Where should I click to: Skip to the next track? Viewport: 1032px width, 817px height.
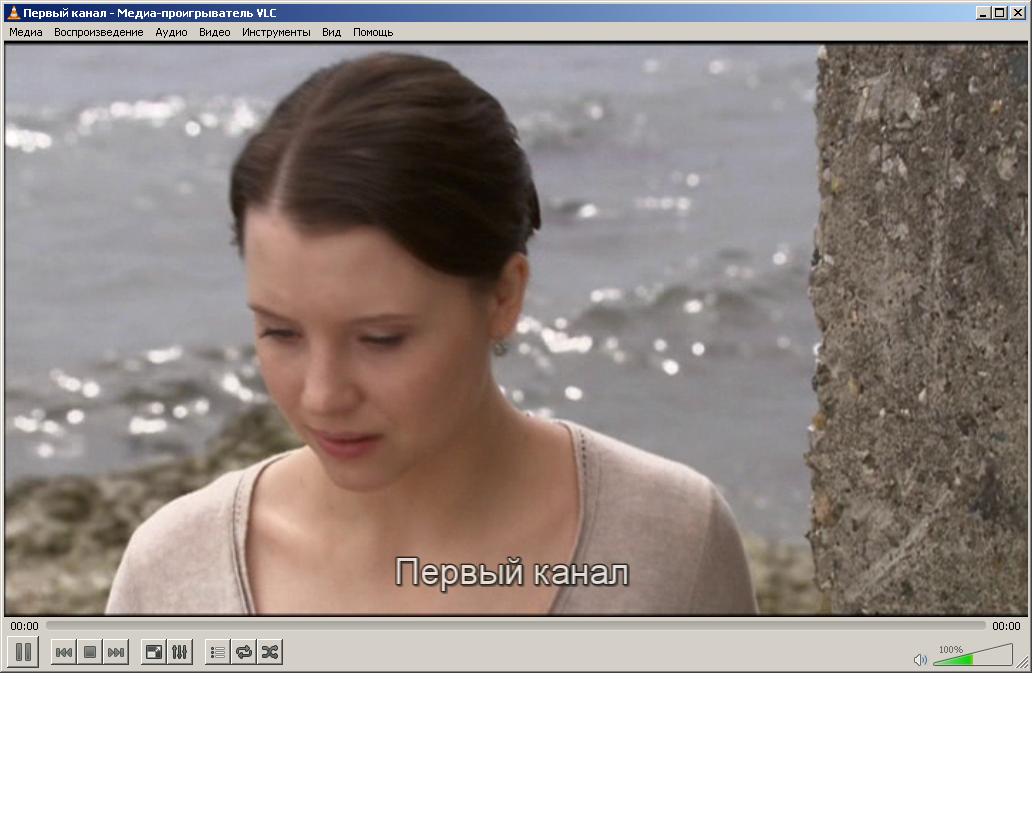(116, 652)
